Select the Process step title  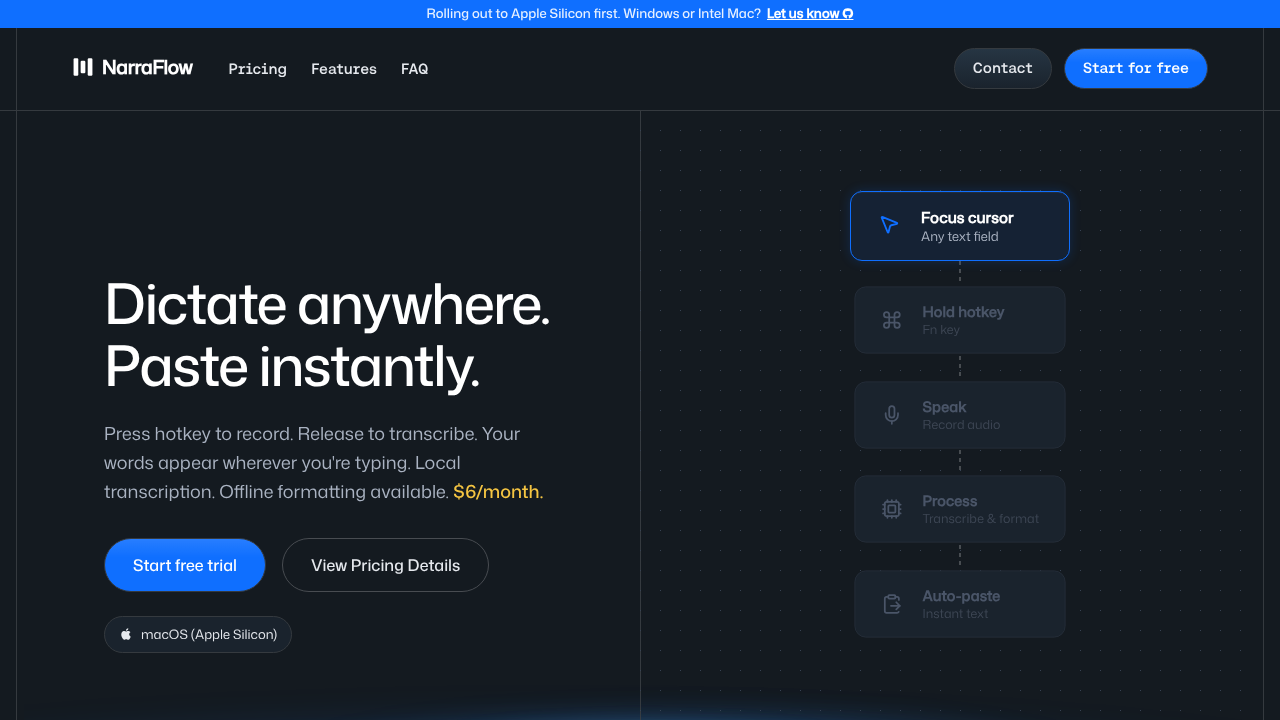tap(950, 501)
